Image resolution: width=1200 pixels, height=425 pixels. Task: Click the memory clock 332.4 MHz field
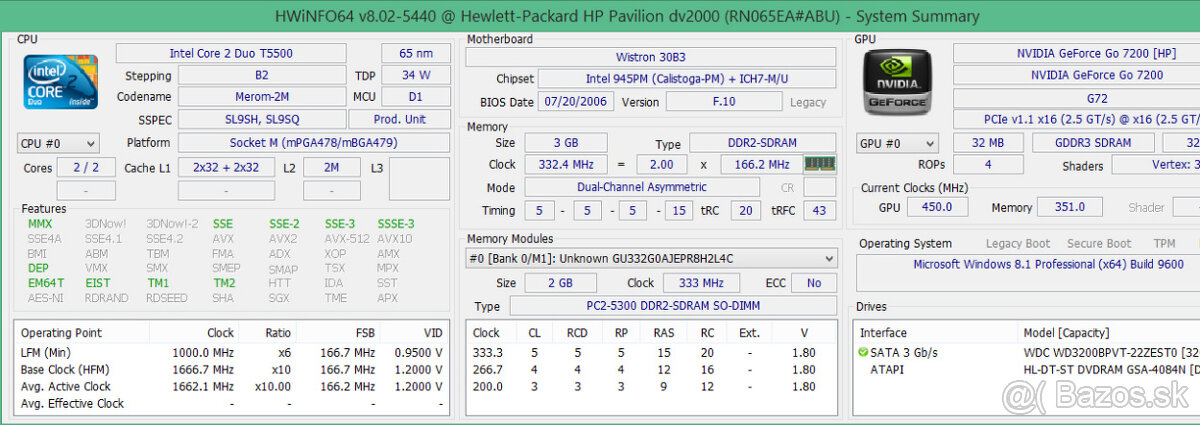coord(565,165)
